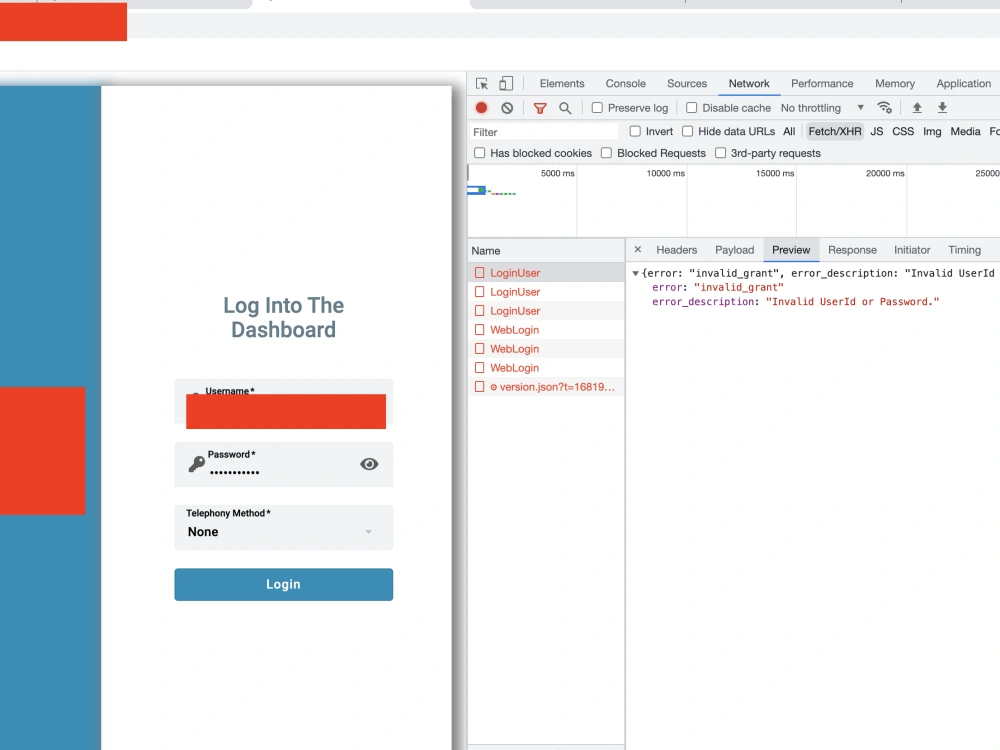Check Blocked Requests checkbox
The height and width of the screenshot is (750, 1000).
click(607, 153)
